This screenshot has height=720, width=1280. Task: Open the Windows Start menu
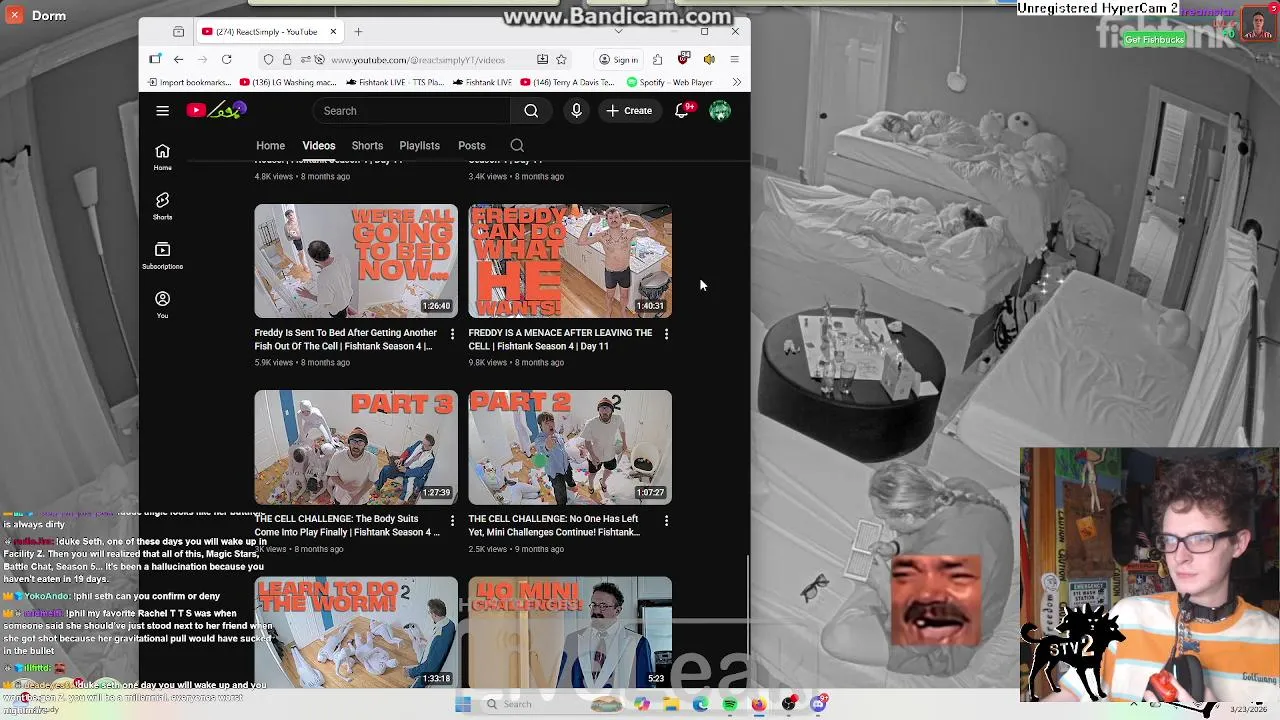(463, 704)
